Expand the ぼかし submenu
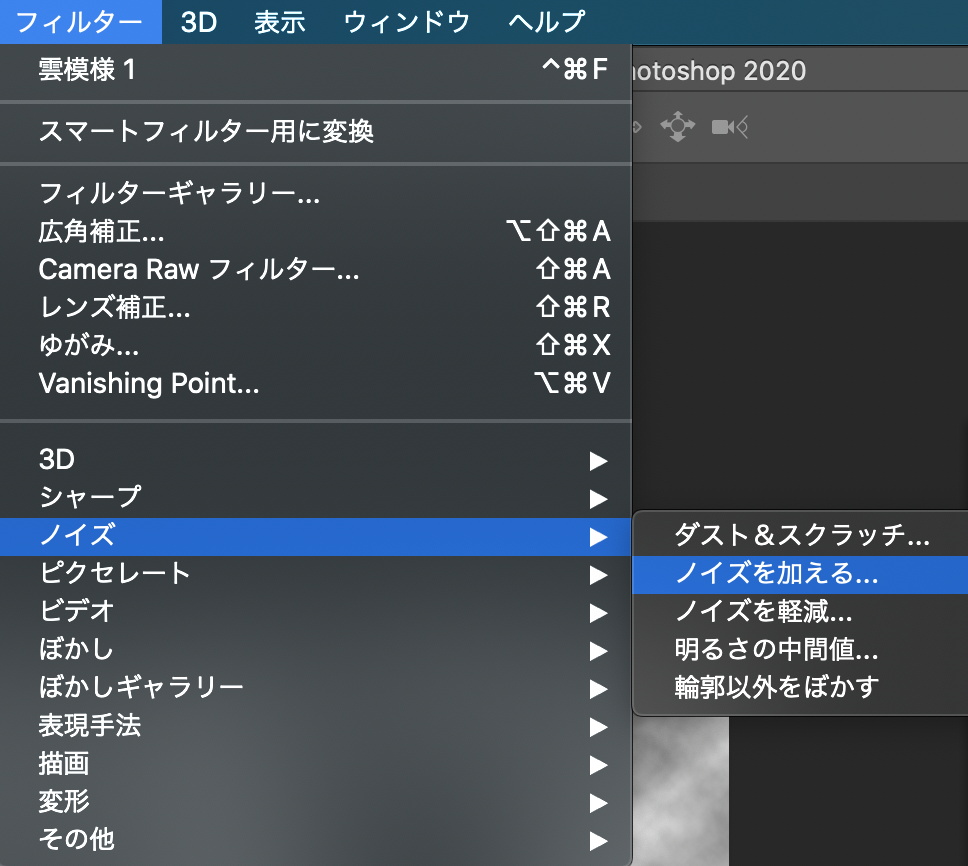The image size is (968, 866). tap(315, 650)
